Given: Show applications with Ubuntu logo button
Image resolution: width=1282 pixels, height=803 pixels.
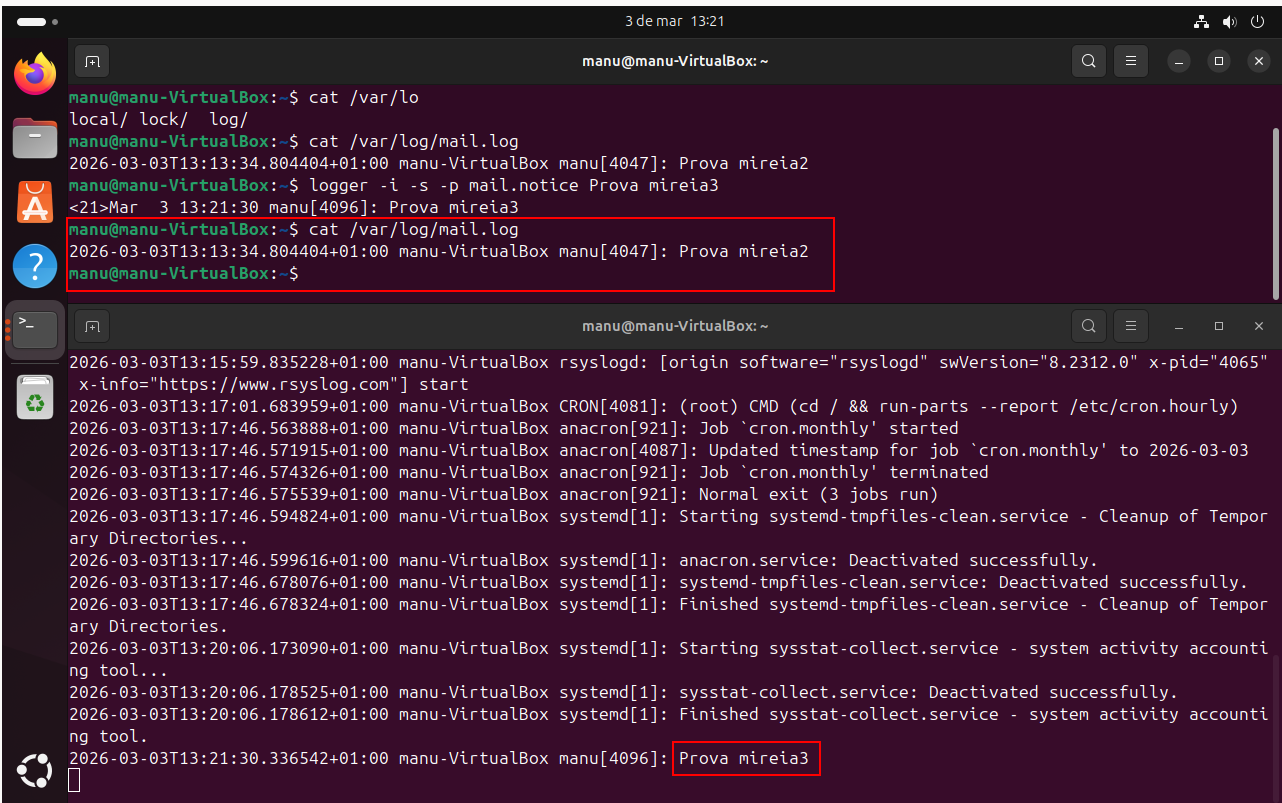Looking at the screenshot, I should click(x=35, y=771).
